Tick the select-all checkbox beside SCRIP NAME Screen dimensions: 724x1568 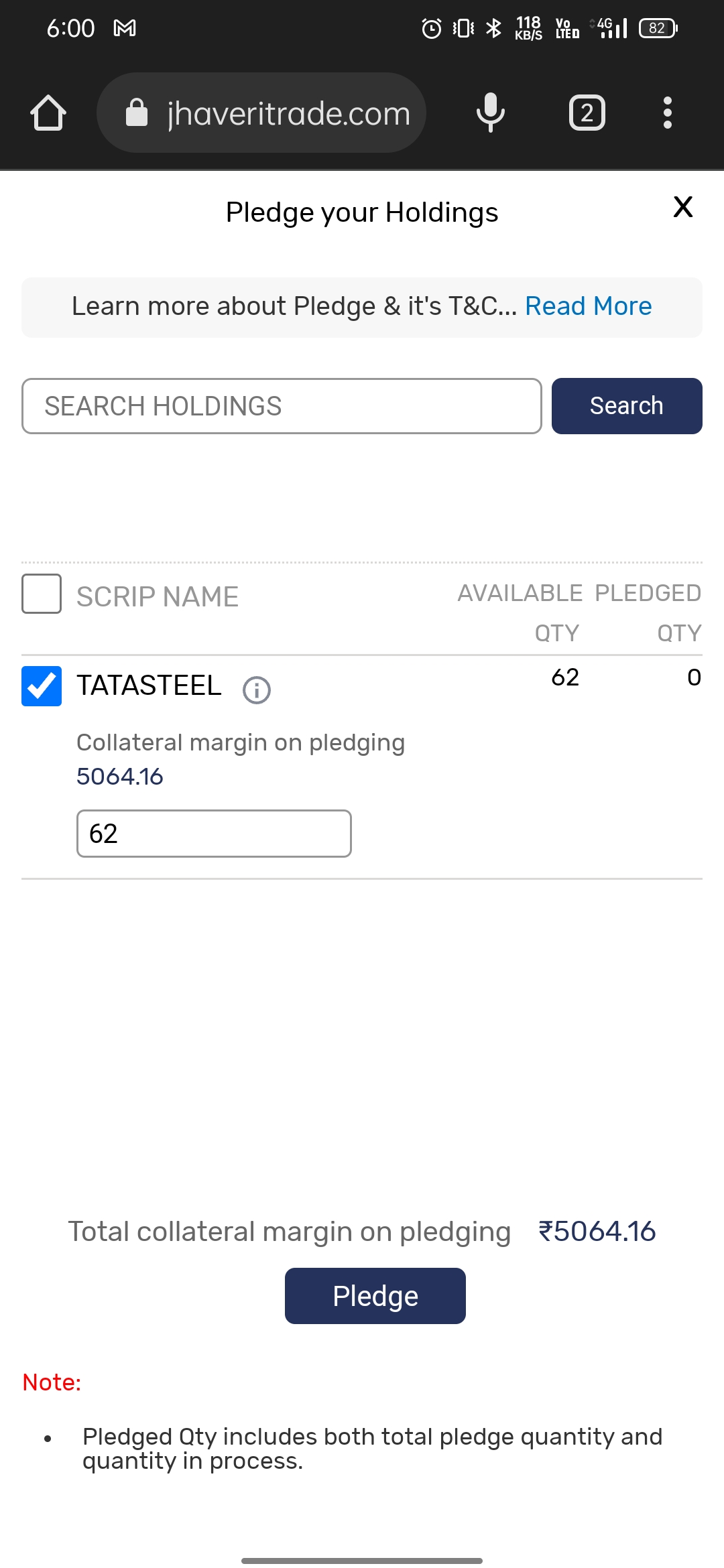point(42,594)
